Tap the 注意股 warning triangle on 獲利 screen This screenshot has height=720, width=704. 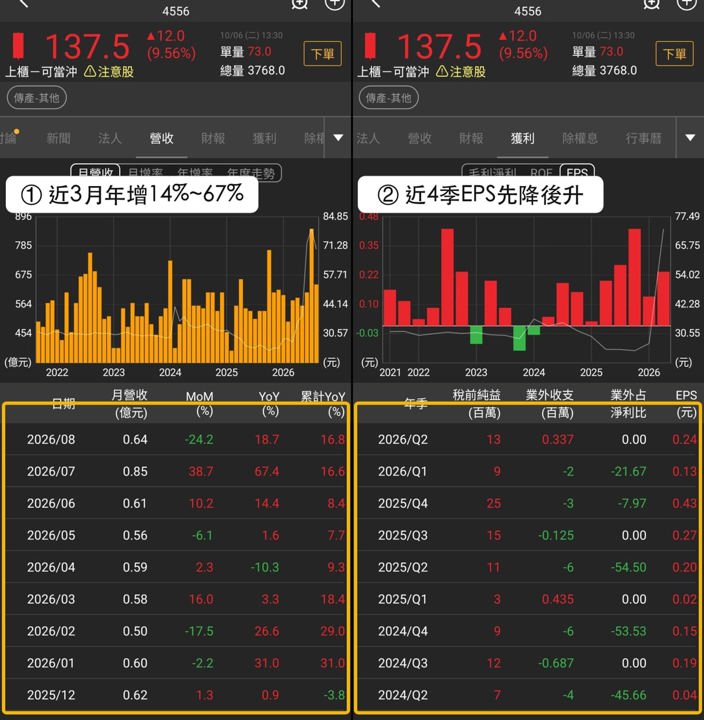pos(442,72)
